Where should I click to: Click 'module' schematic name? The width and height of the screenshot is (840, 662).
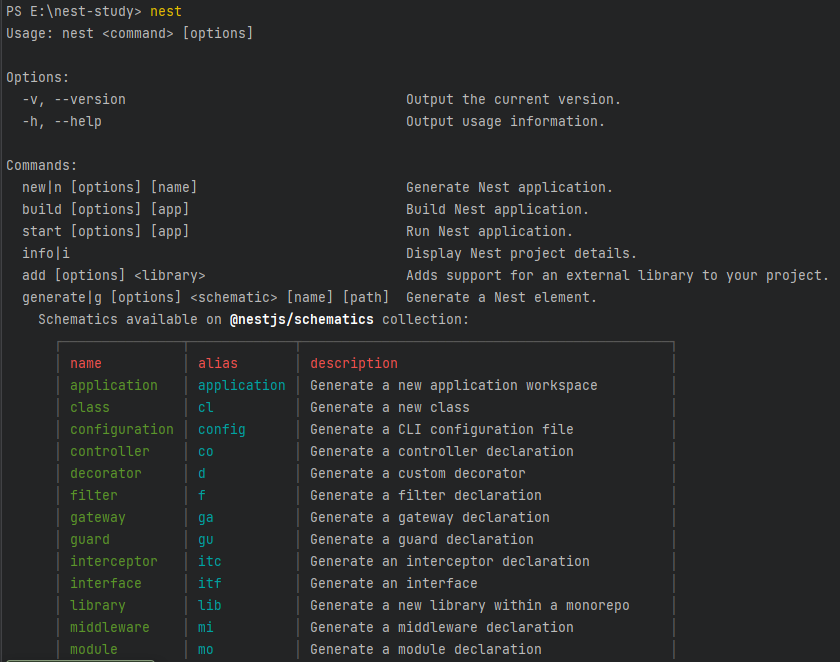(94, 649)
